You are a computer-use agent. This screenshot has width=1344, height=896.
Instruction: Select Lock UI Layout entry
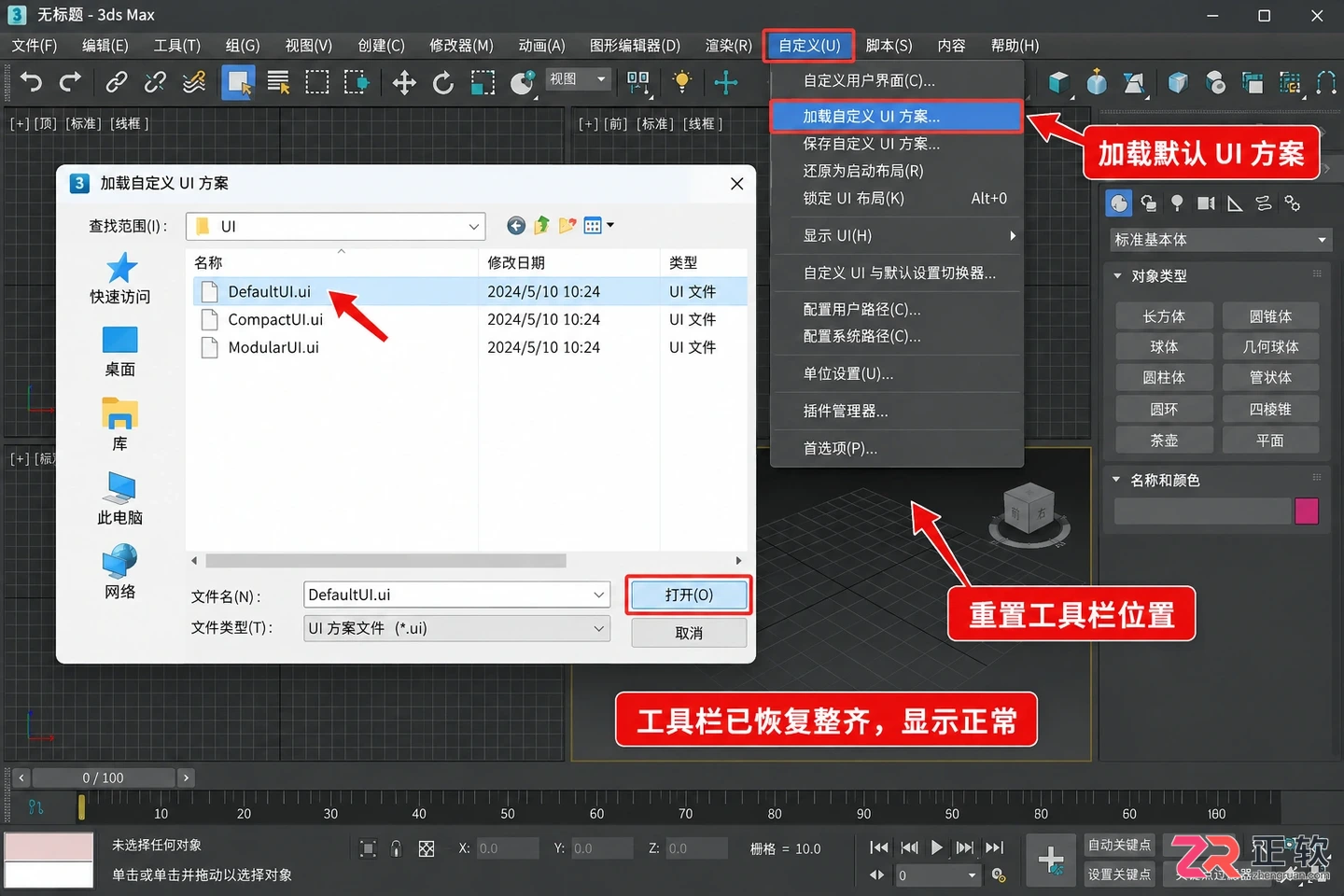click(x=896, y=198)
